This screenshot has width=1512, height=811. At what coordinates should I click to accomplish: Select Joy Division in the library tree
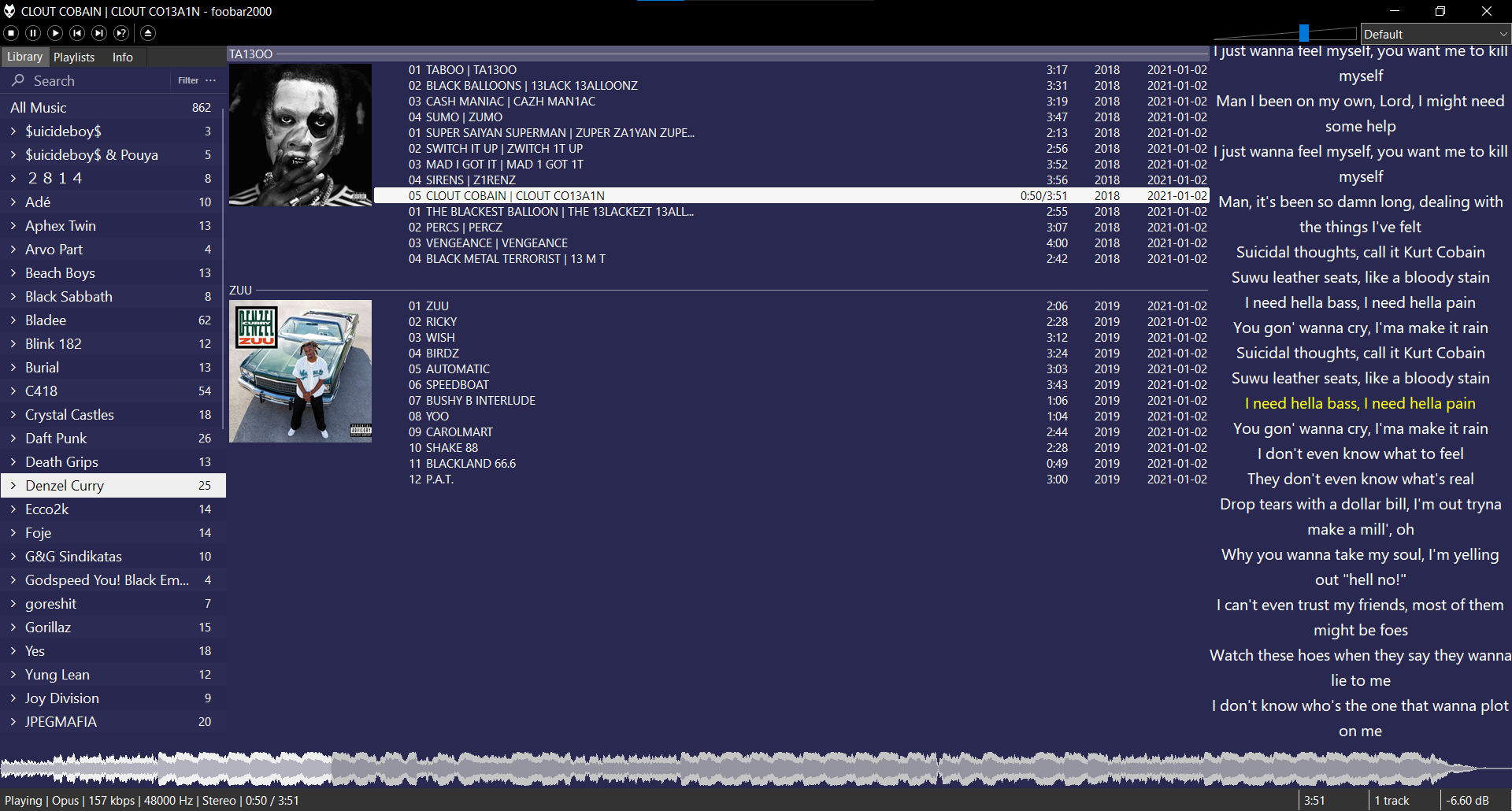(x=113, y=698)
